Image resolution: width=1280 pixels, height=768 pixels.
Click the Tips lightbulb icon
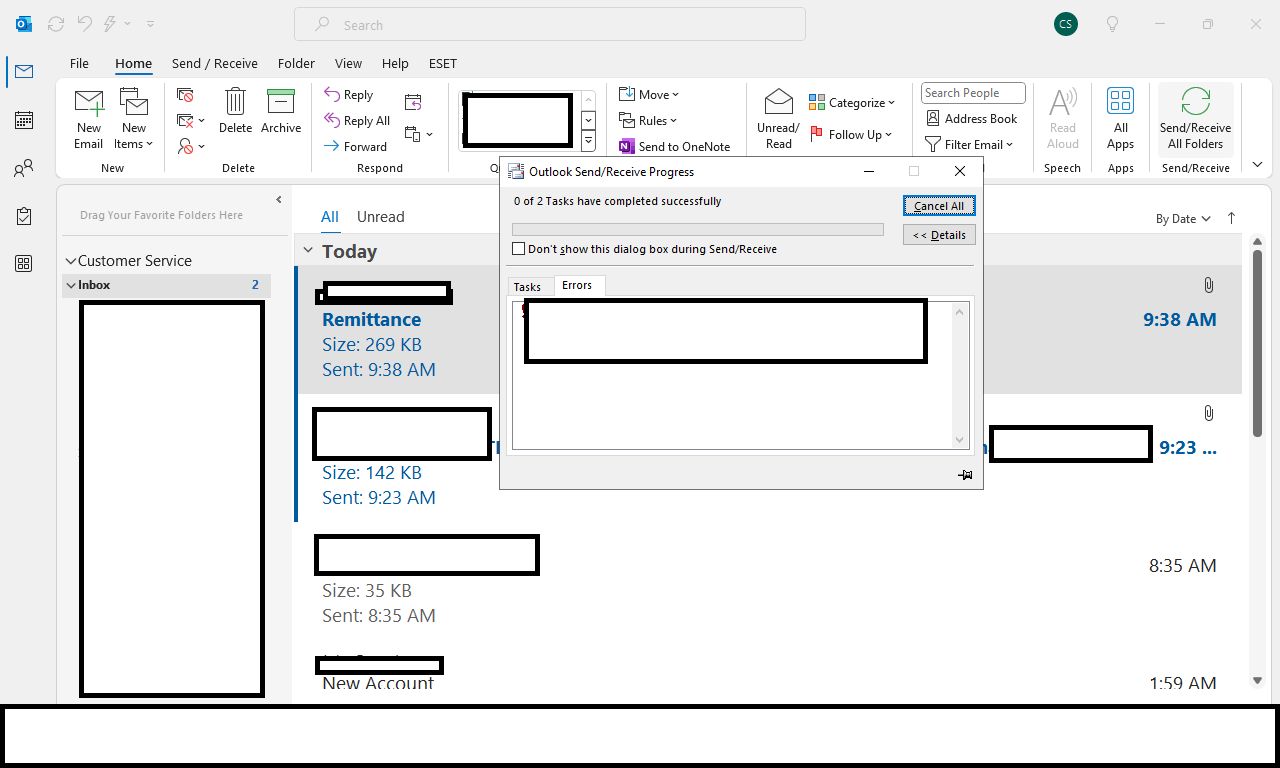point(1112,24)
